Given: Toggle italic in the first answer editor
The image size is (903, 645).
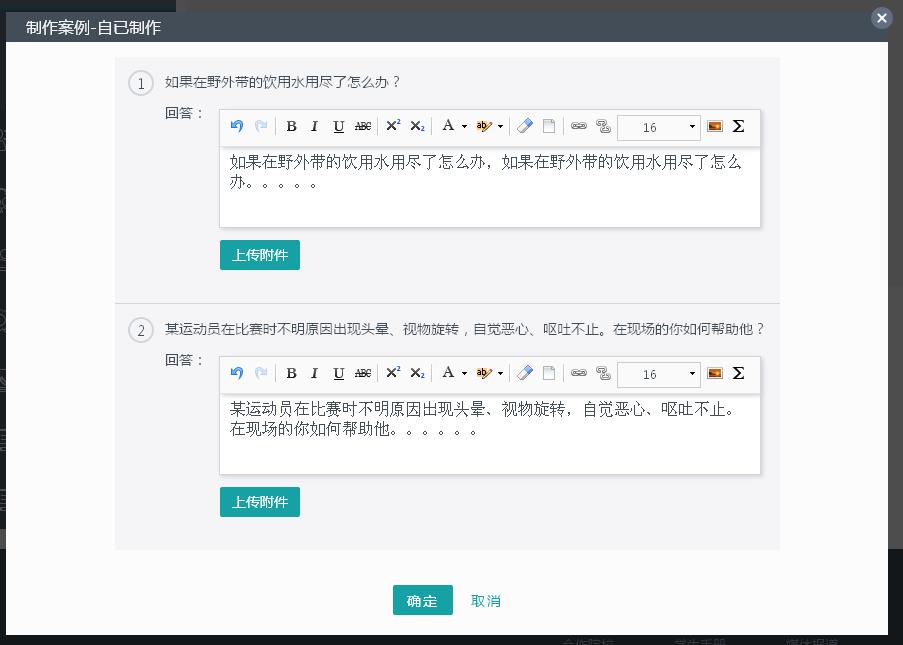Looking at the screenshot, I should [x=315, y=126].
